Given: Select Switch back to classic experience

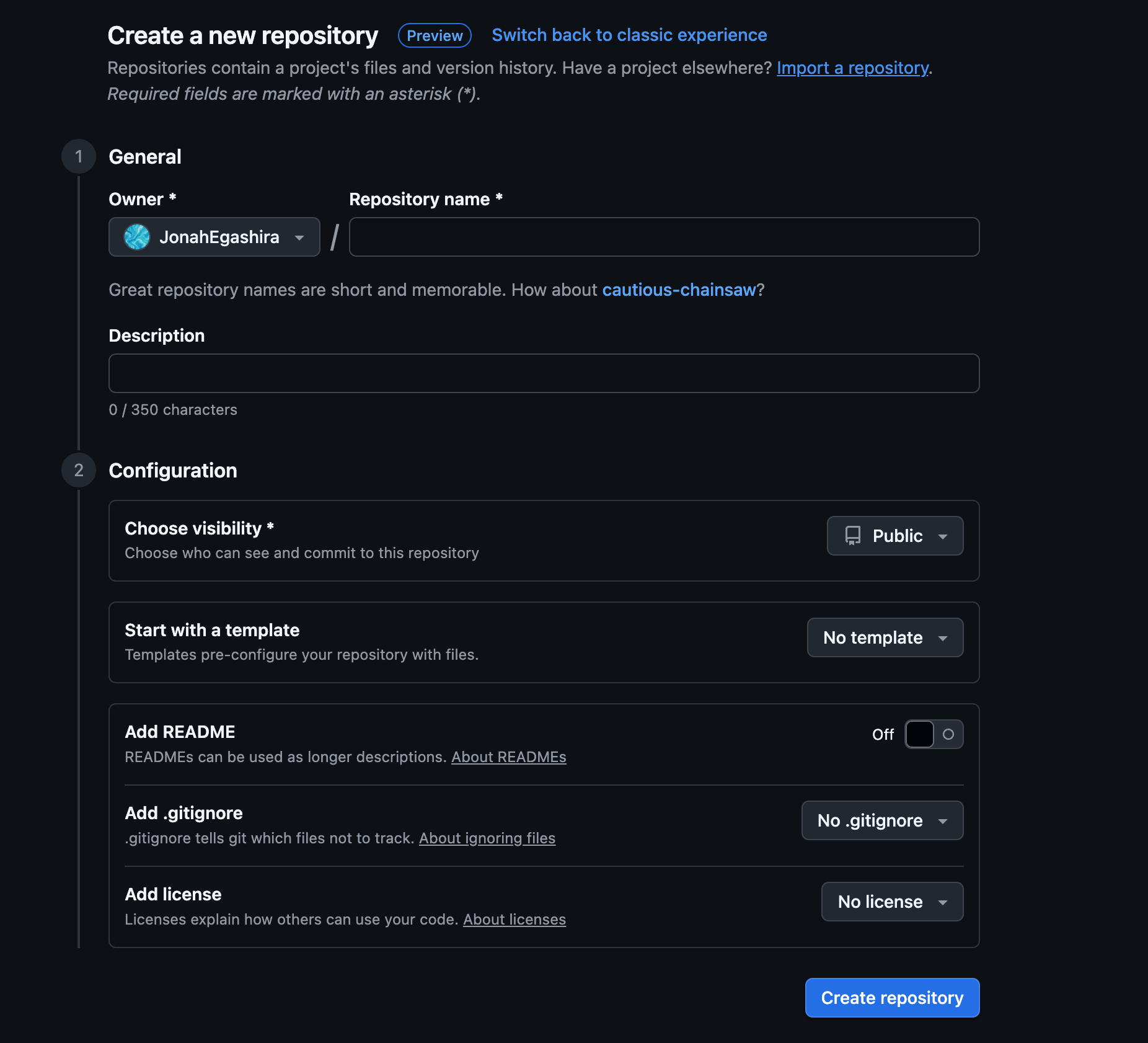Looking at the screenshot, I should click(x=629, y=35).
